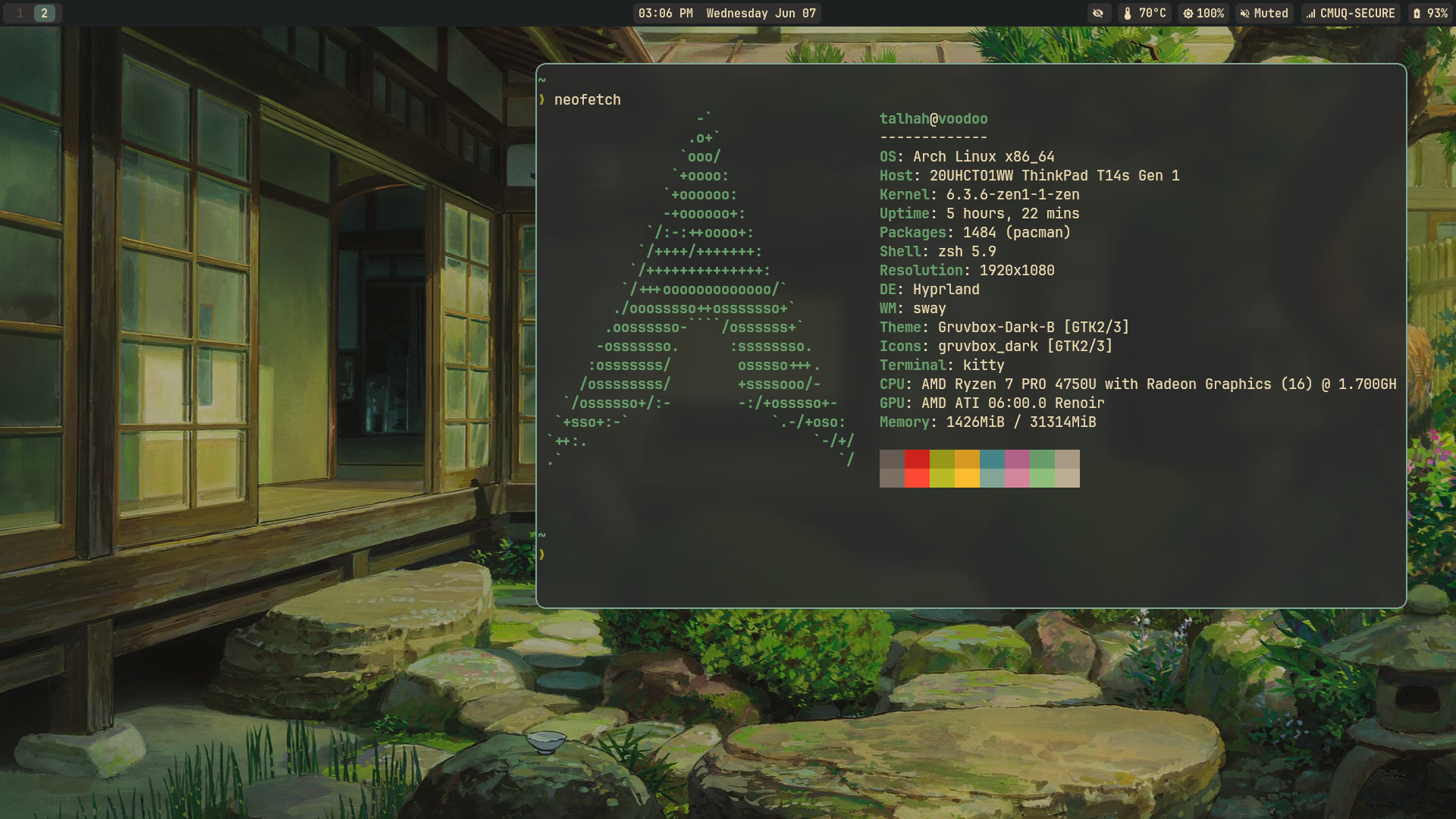The height and width of the screenshot is (819, 1456).
Task: Click the 03:06 PM clock text
Action: point(665,13)
